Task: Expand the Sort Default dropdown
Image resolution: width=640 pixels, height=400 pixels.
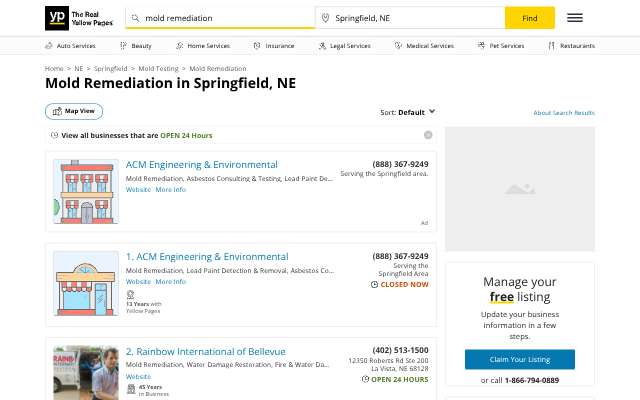Action: click(407, 112)
